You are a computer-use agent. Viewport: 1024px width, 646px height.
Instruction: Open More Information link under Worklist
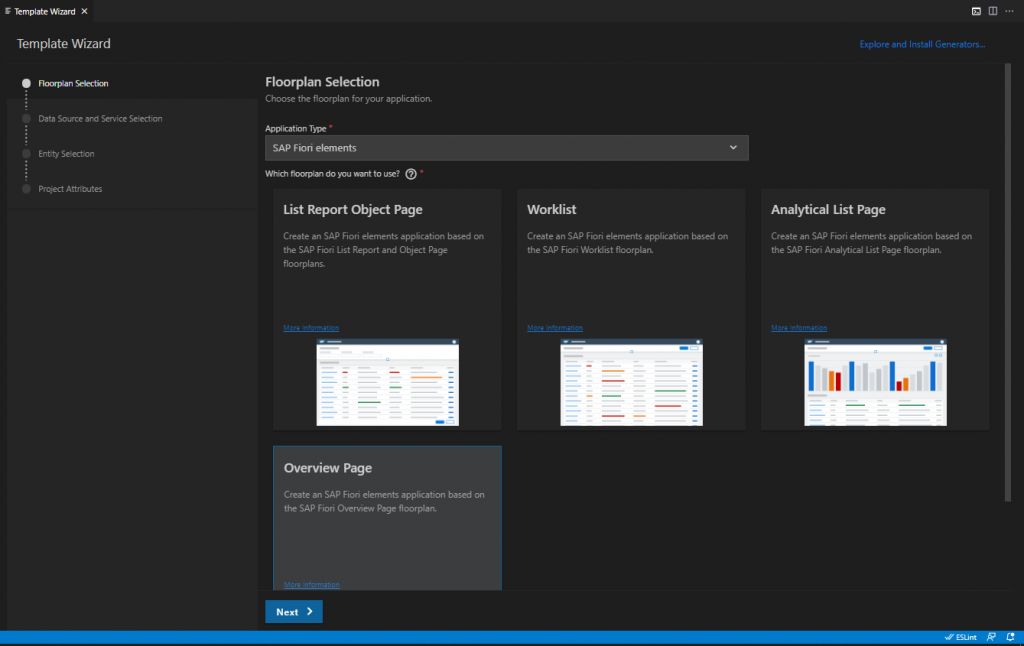[x=554, y=328]
